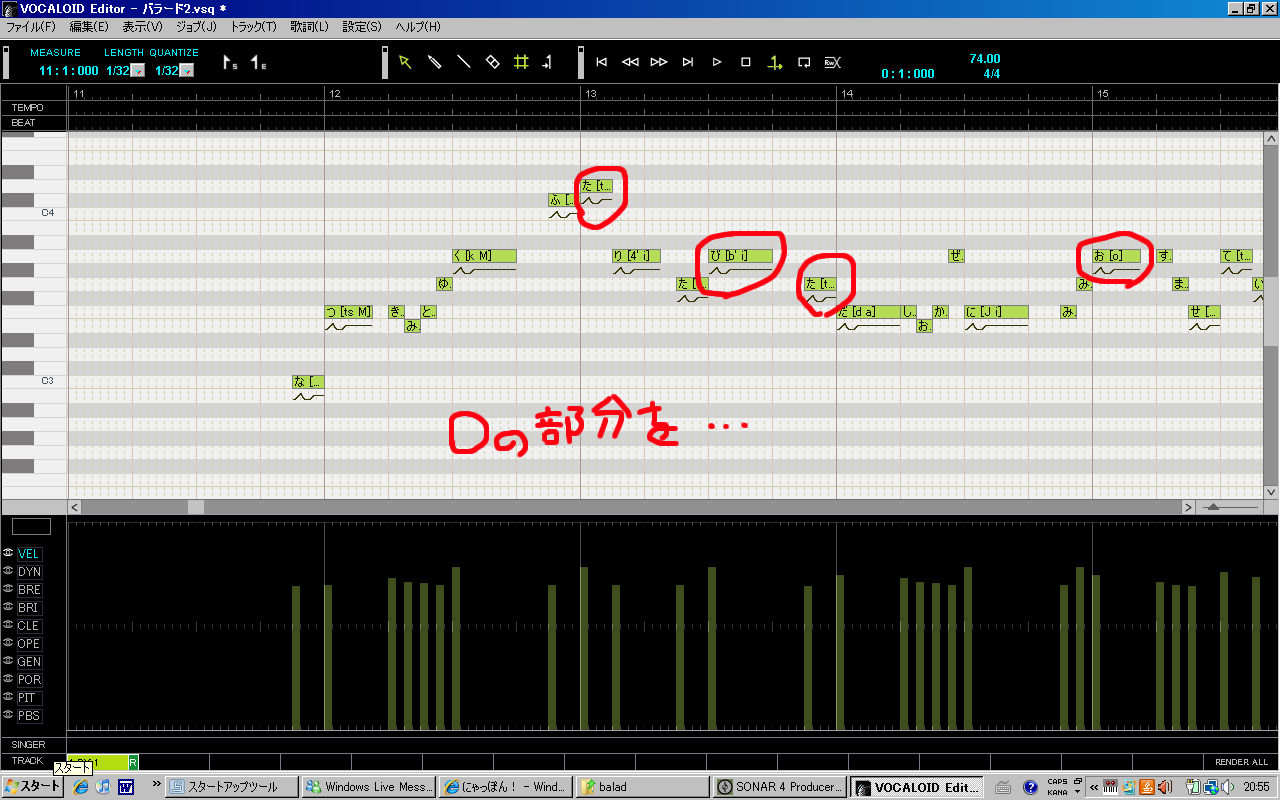The width and height of the screenshot is (1280, 800).
Task: Select the GEN parameter button
Action: point(29,662)
